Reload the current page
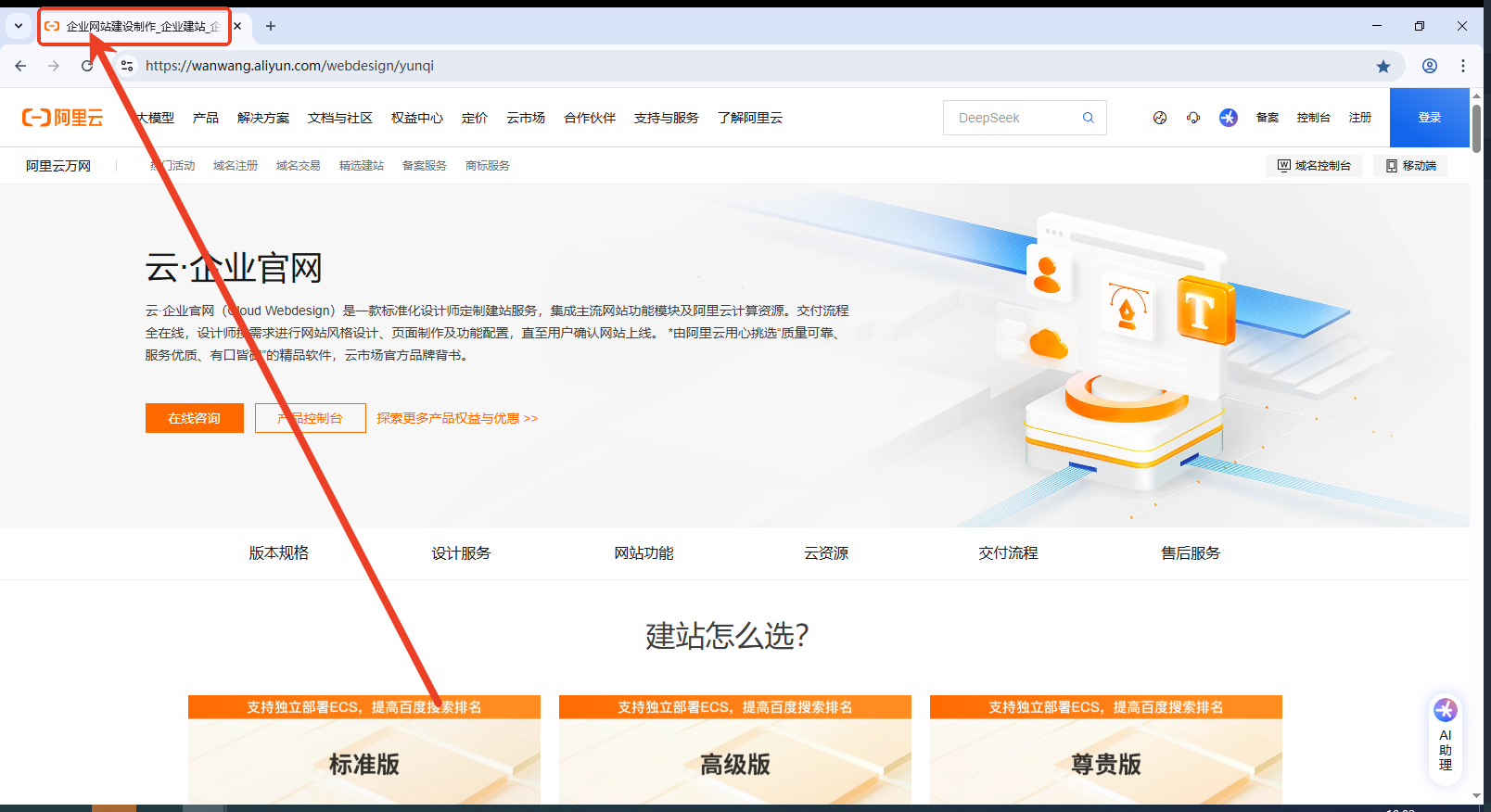1491x812 pixels. click(x=87, y=66)
